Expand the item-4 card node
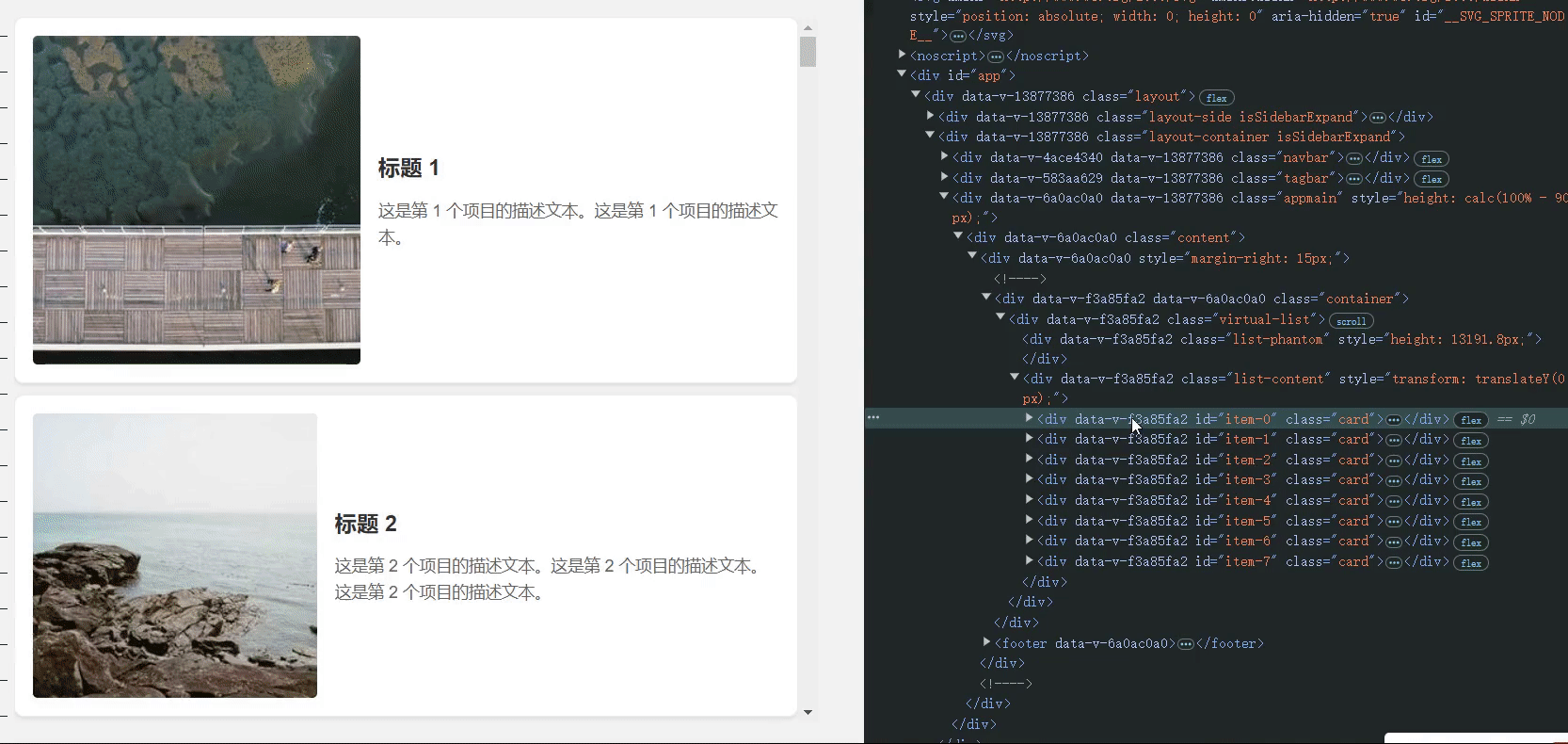1568x744 pixels. [x=1029, y=499]
